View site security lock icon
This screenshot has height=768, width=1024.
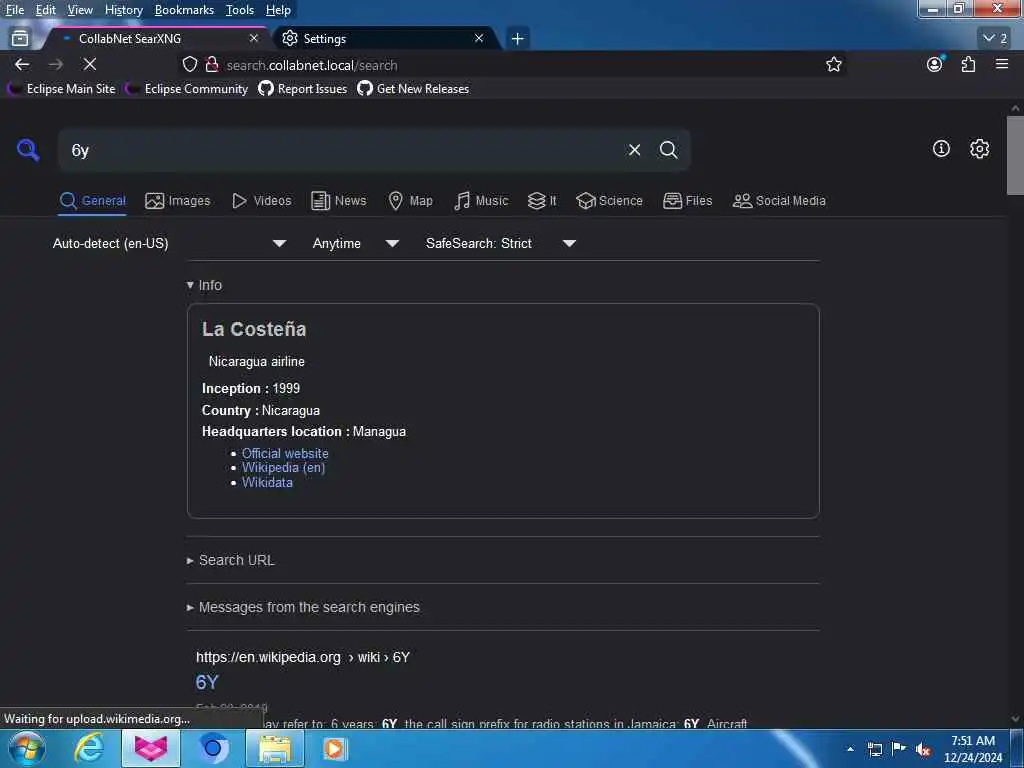212,64
